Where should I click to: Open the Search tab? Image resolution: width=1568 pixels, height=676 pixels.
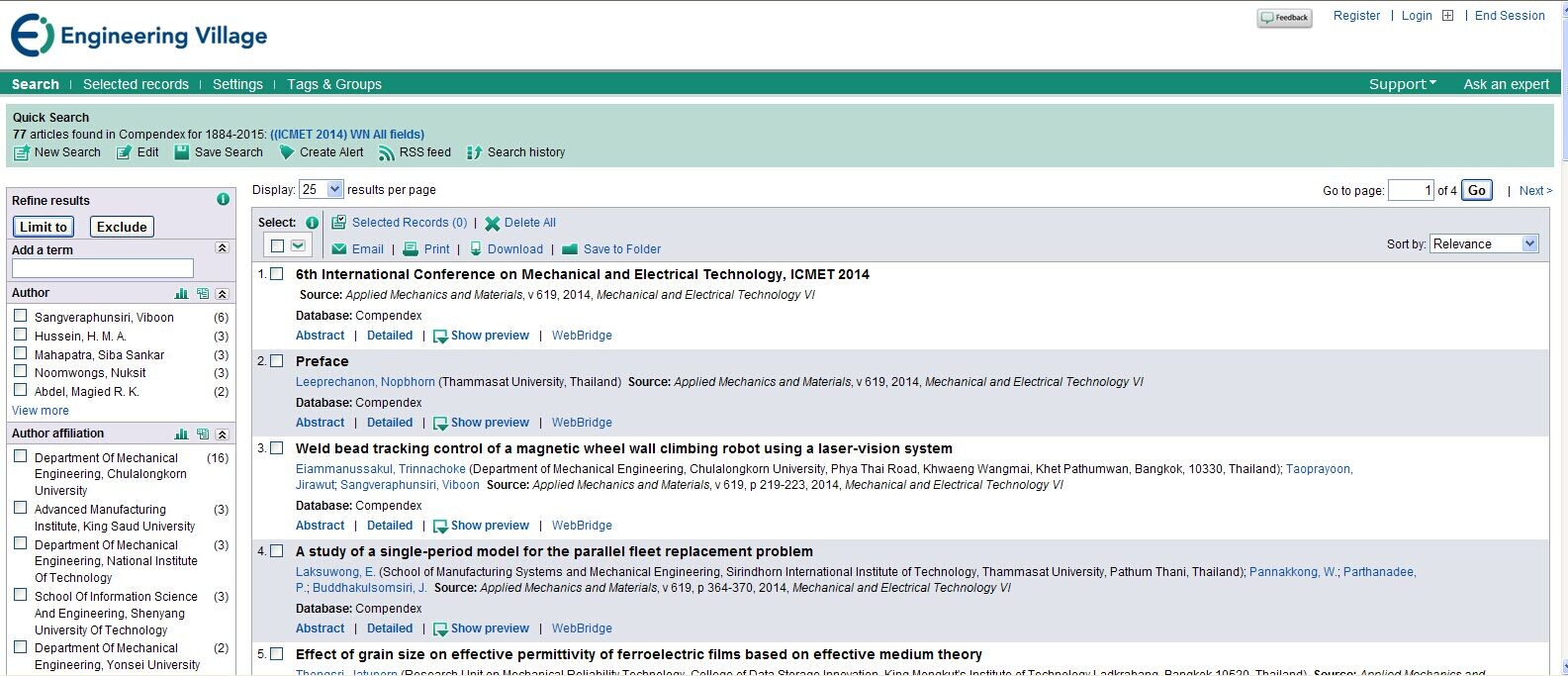tap(36, 84)
